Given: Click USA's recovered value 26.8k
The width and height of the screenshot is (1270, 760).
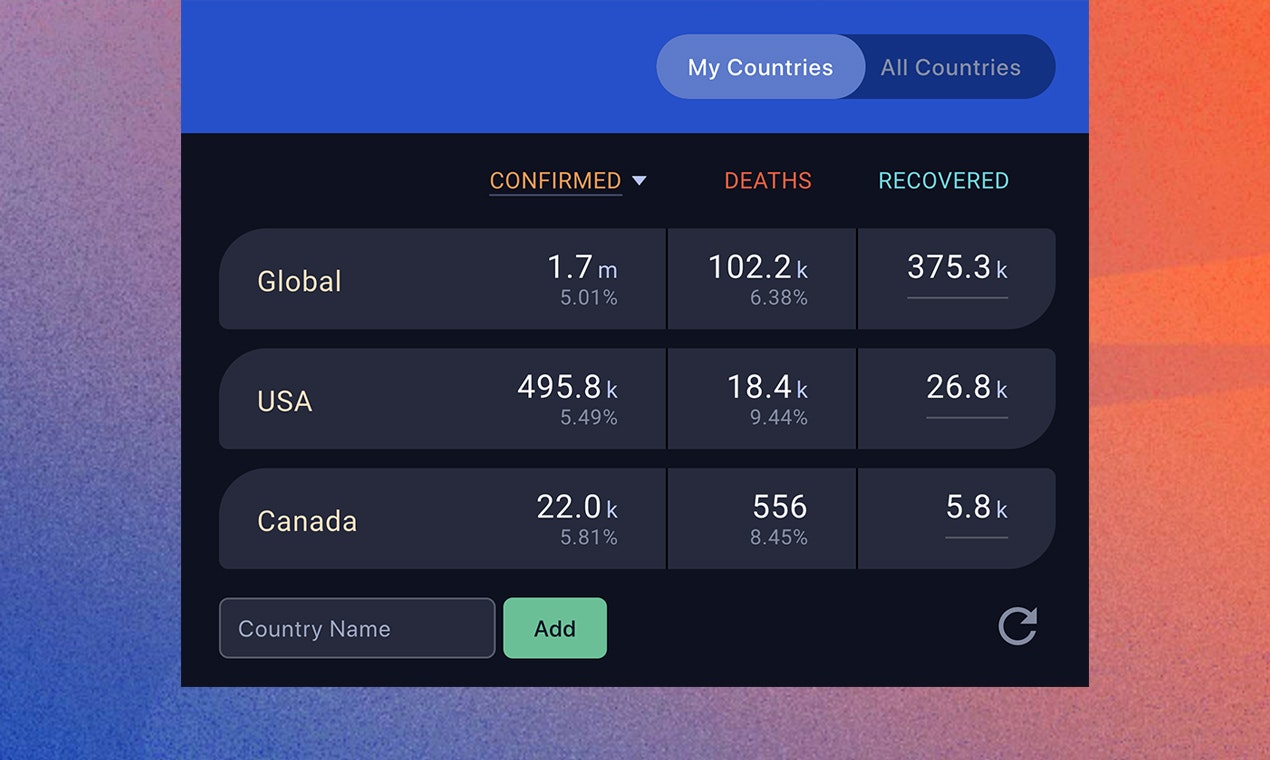Looking at the screenshot, I should [x=966, y=389].
